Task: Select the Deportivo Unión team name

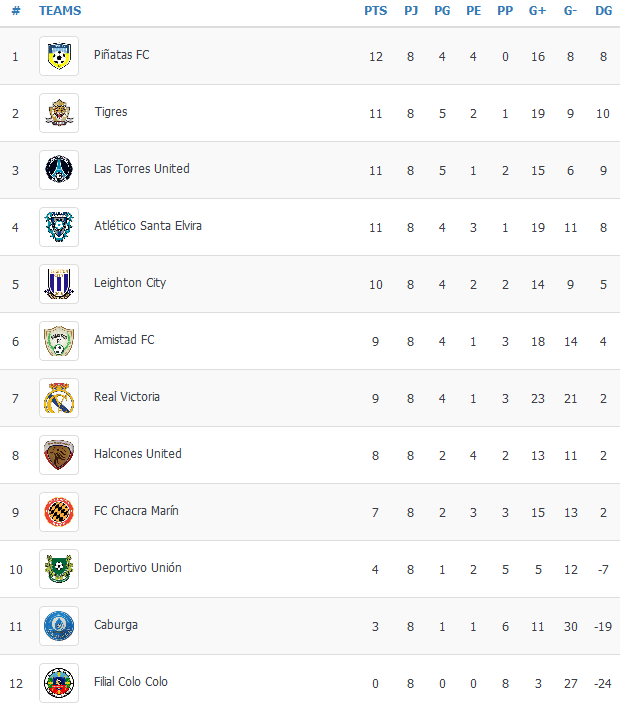Action: point(138,568)
